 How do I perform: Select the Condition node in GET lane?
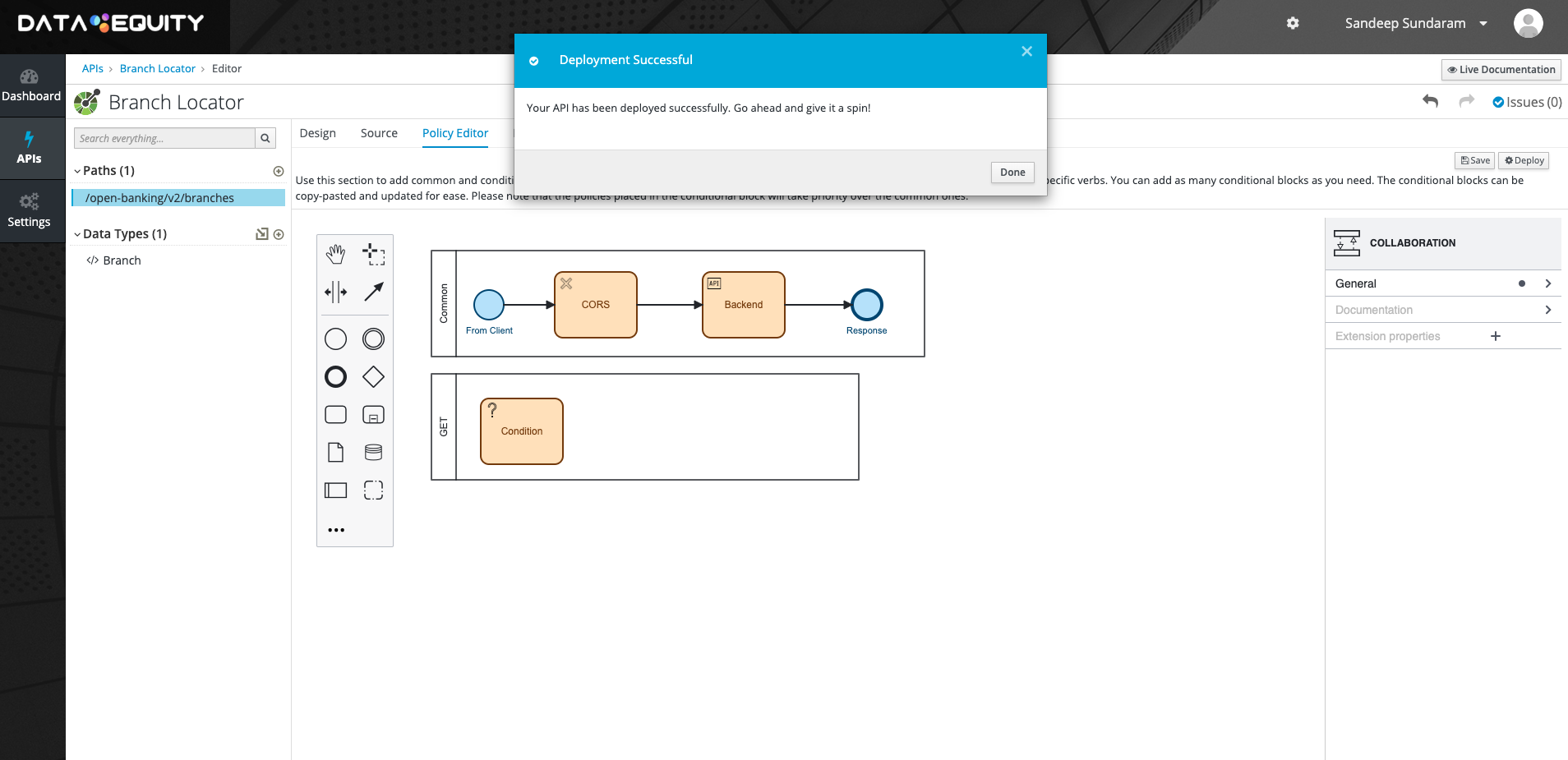point(522,431)
